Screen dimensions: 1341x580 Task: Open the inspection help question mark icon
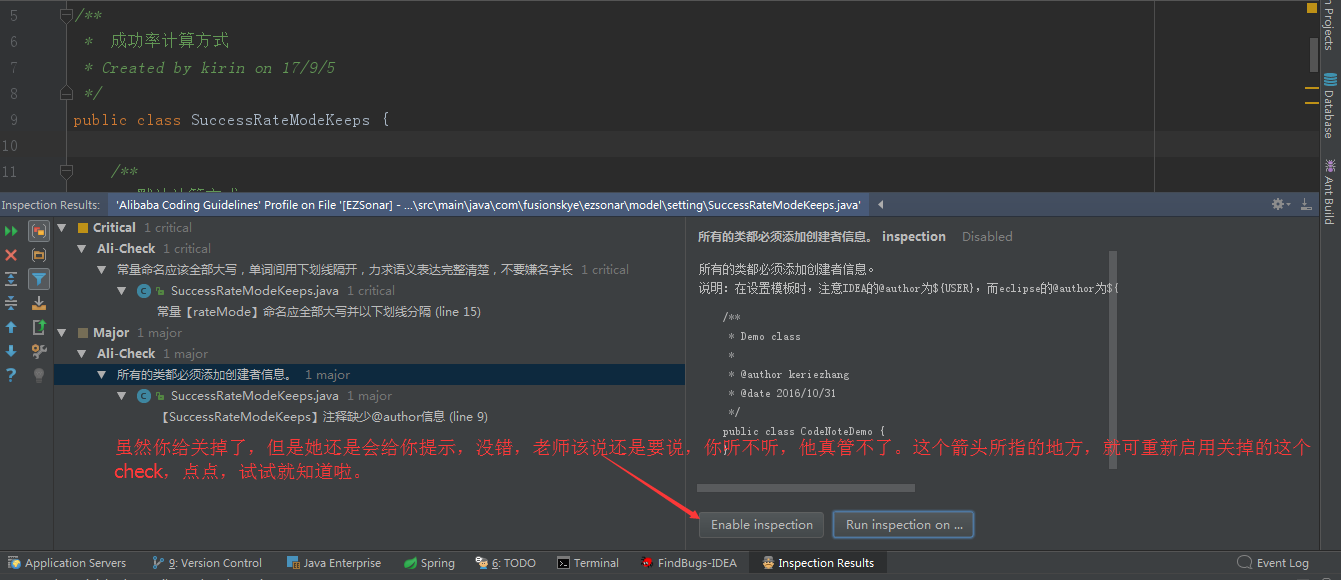pos(11,375)
